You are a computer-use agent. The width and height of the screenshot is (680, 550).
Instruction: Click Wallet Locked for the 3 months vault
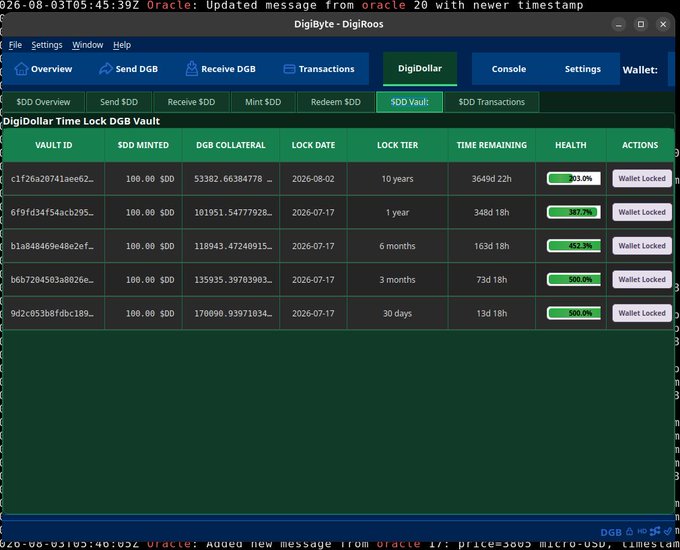(642, 280)
